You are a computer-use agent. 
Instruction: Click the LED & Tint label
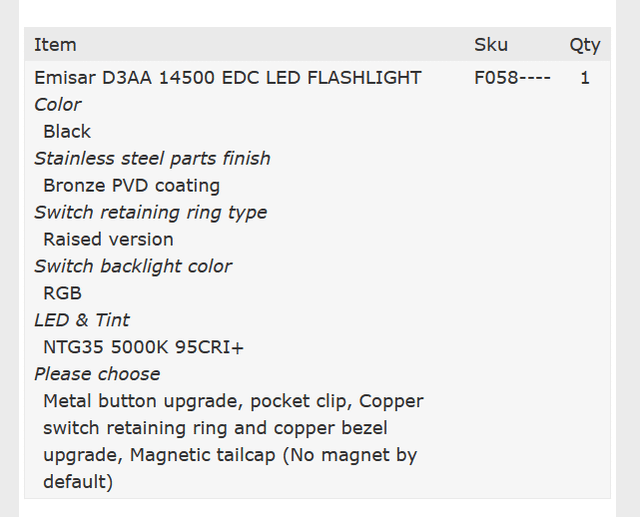[82, 321]
